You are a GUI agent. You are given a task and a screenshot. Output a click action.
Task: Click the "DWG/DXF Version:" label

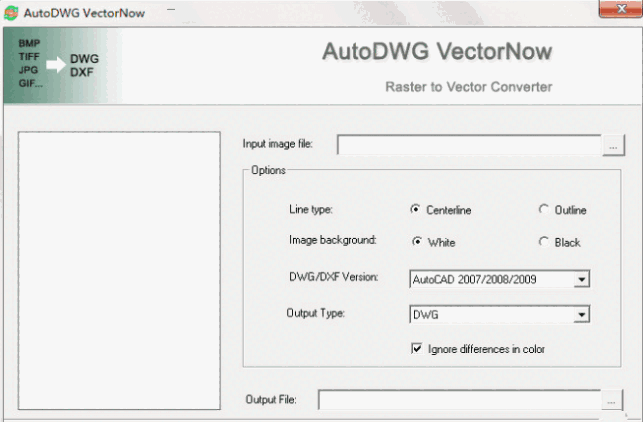334,277
